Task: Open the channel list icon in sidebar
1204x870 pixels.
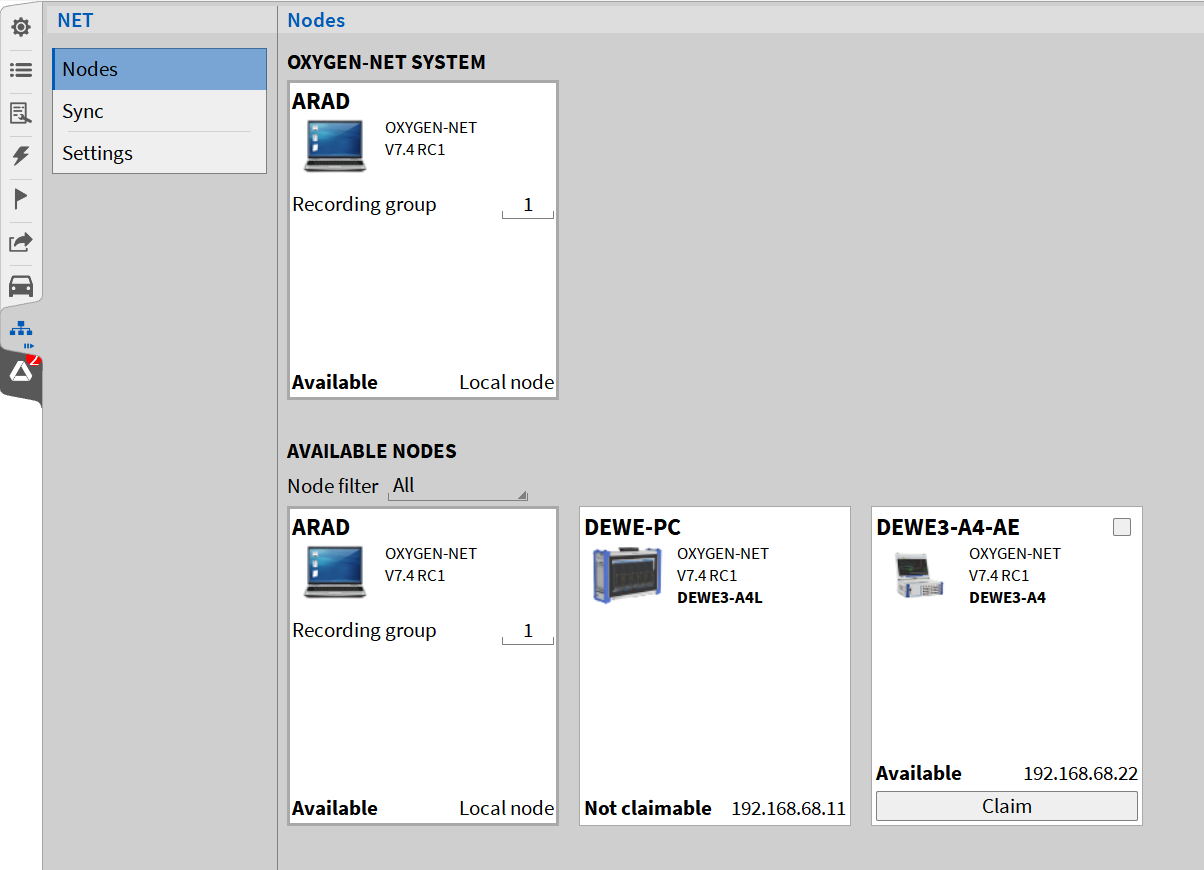Action: pyautogui.click(x=21, y=70)
